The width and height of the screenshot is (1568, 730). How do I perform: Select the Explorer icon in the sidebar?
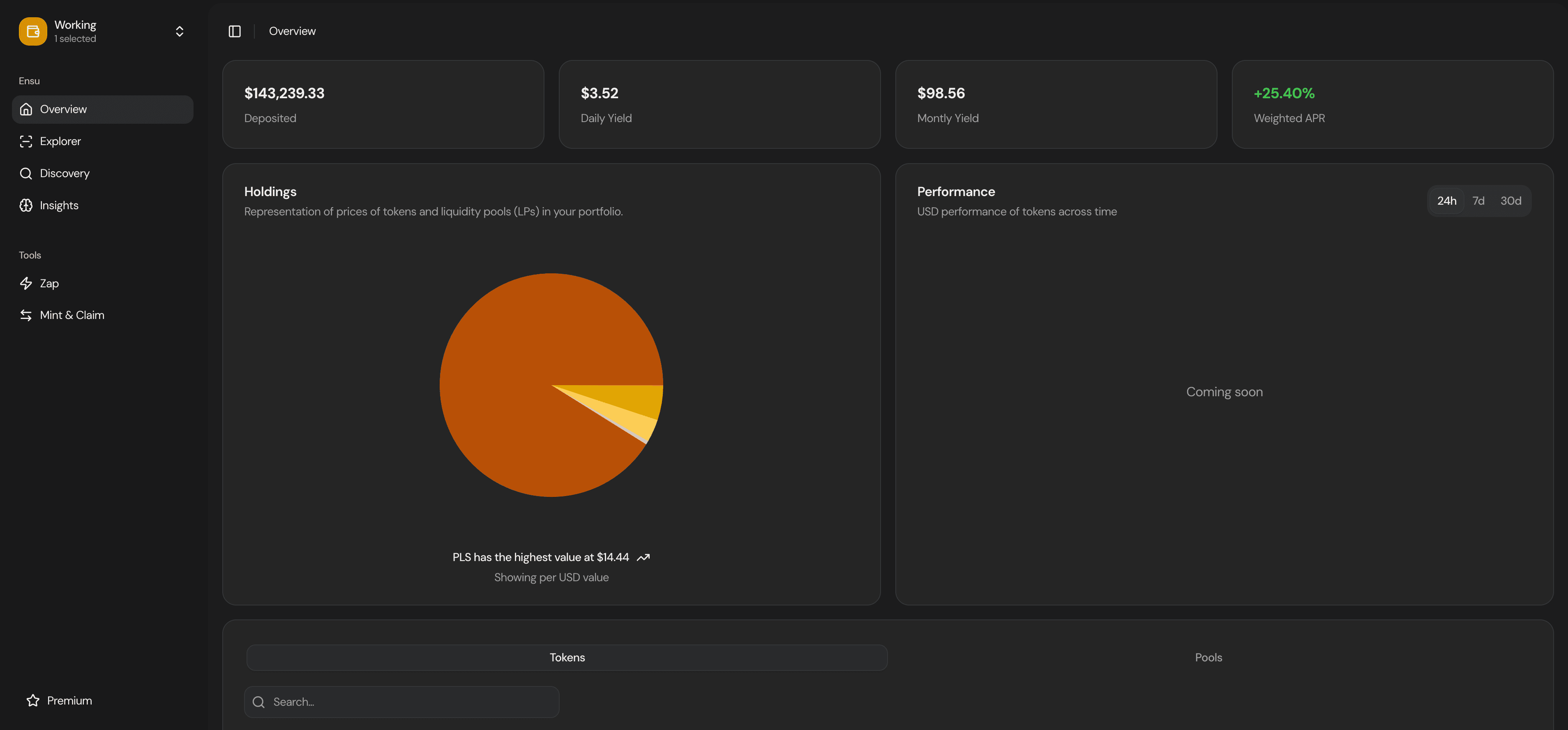(x=26, y=141)
